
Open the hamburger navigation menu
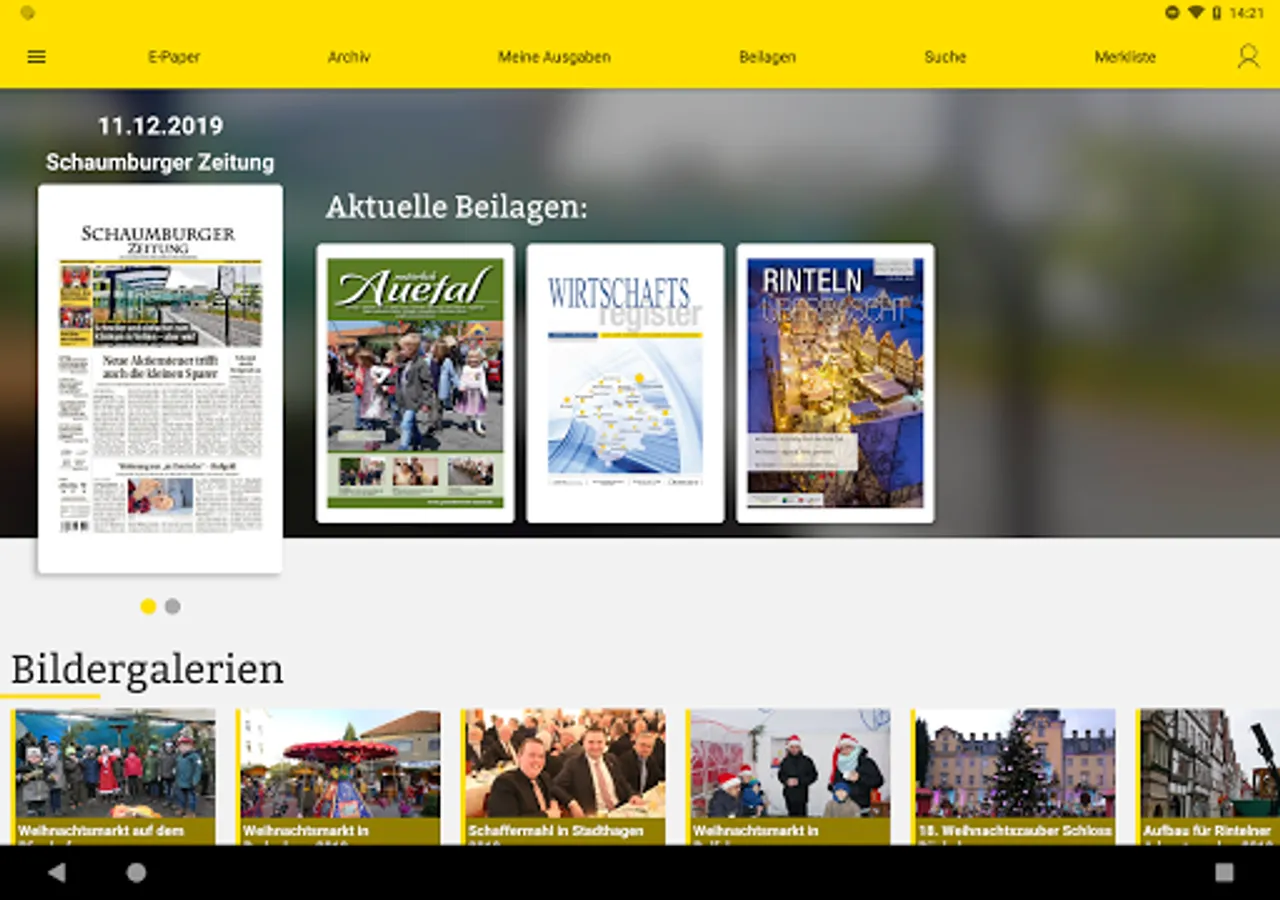coord(37,57)
